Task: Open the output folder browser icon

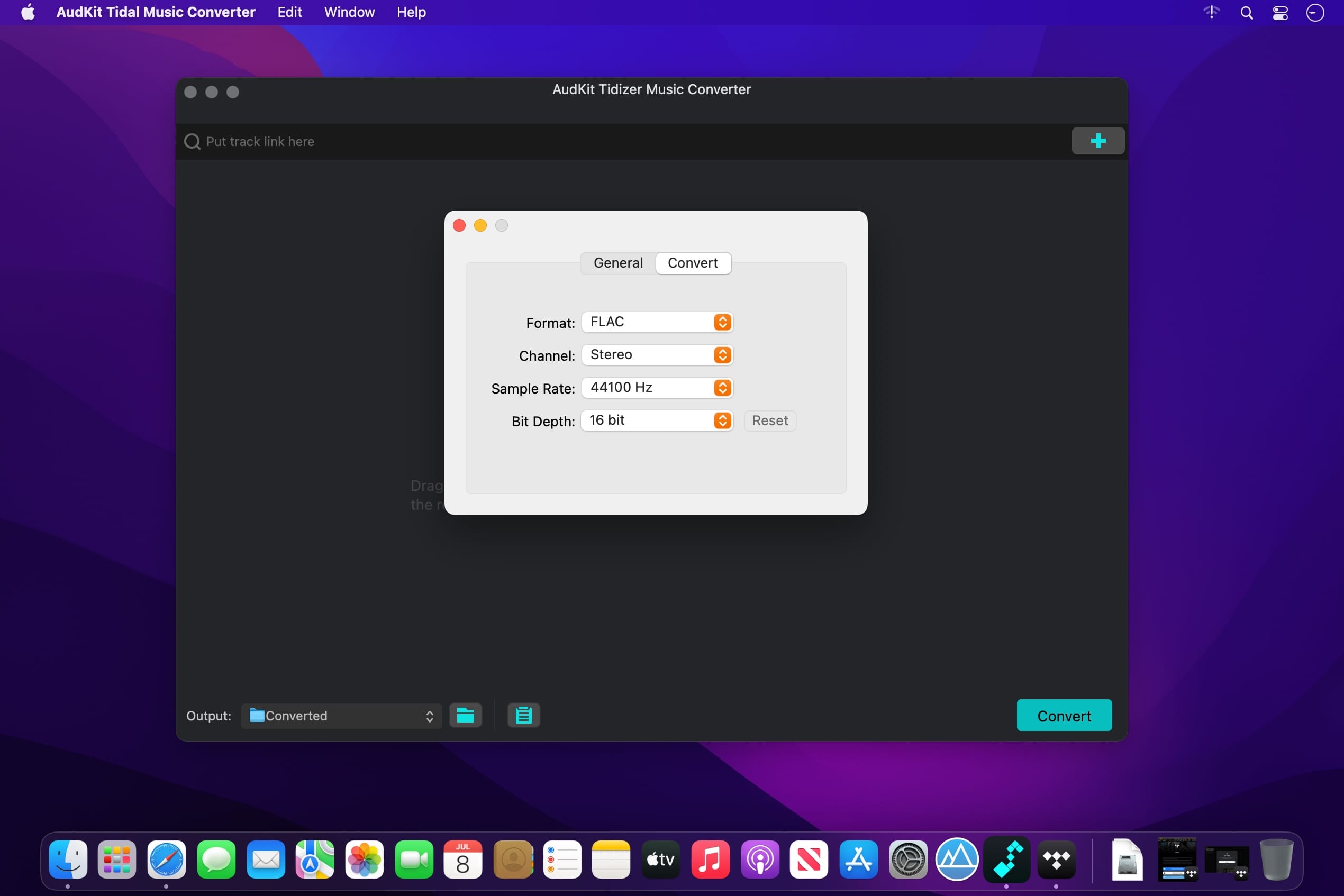Action: (x=465, y=715)
